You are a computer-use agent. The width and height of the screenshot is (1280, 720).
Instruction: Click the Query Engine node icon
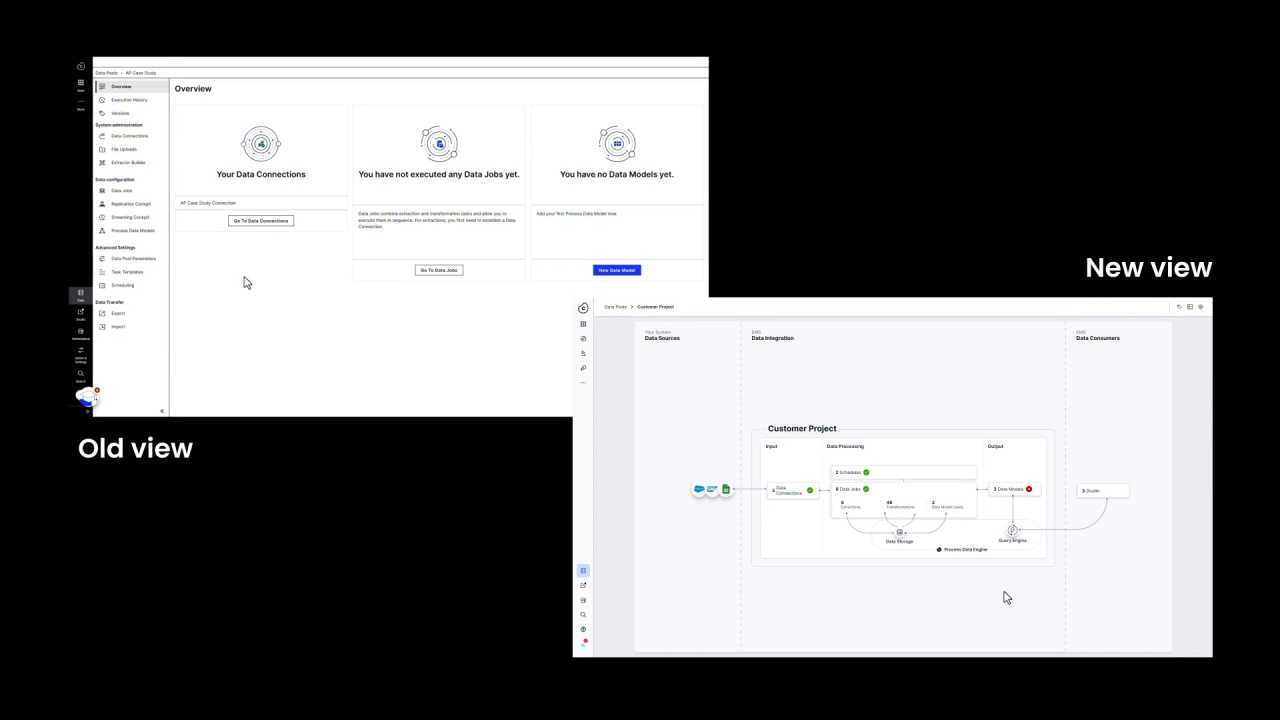click(x=1012, y=531)
